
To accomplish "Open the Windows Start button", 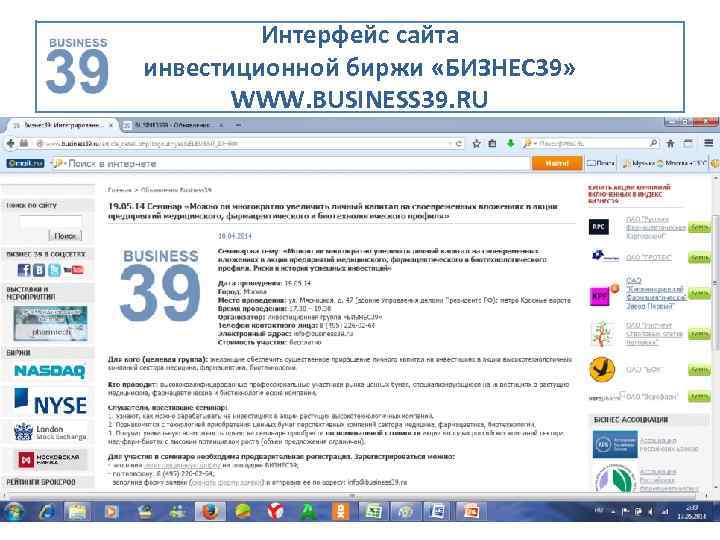I will (14, 512).
